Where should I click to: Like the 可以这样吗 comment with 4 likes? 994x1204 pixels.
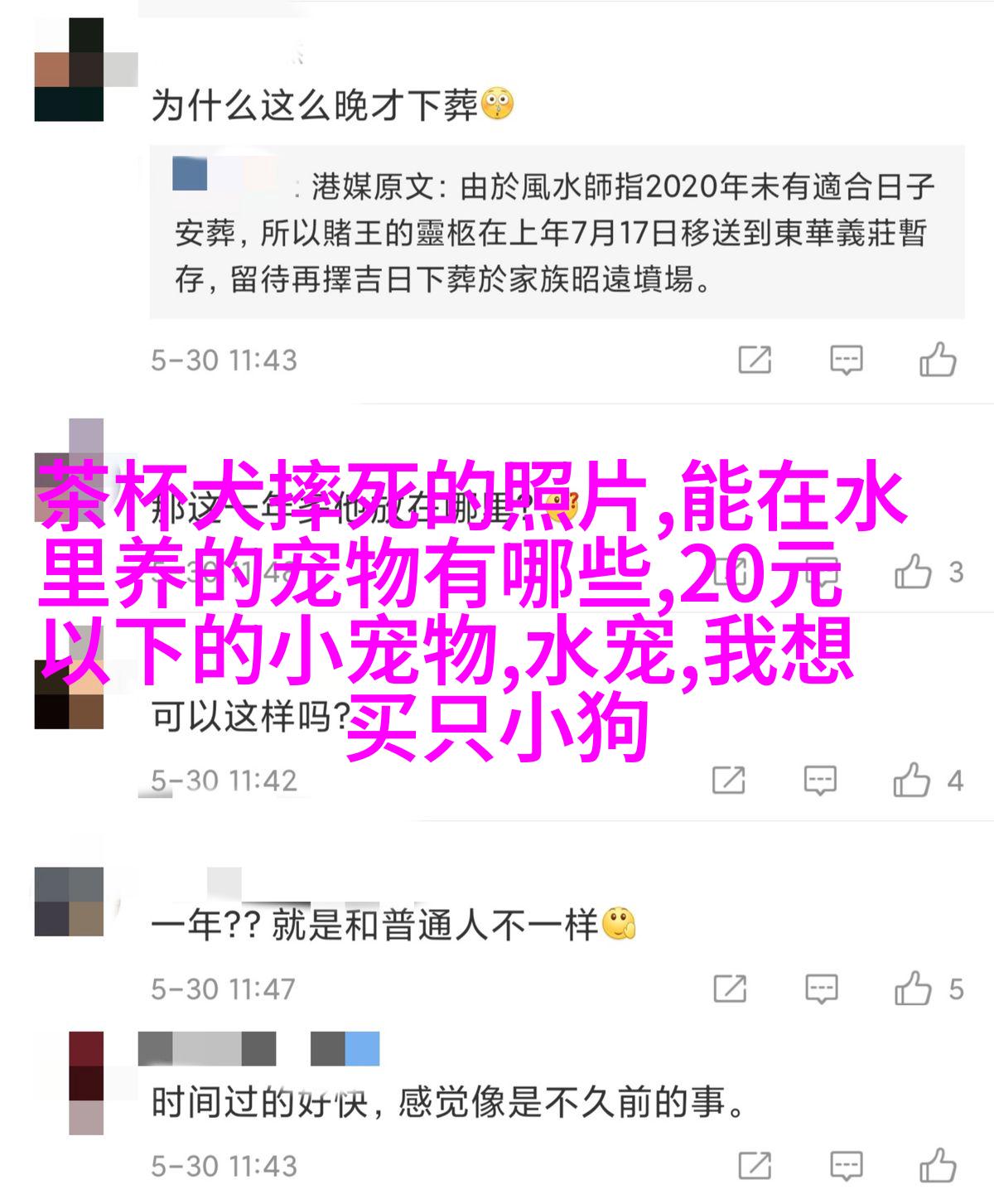click(912, 781)
